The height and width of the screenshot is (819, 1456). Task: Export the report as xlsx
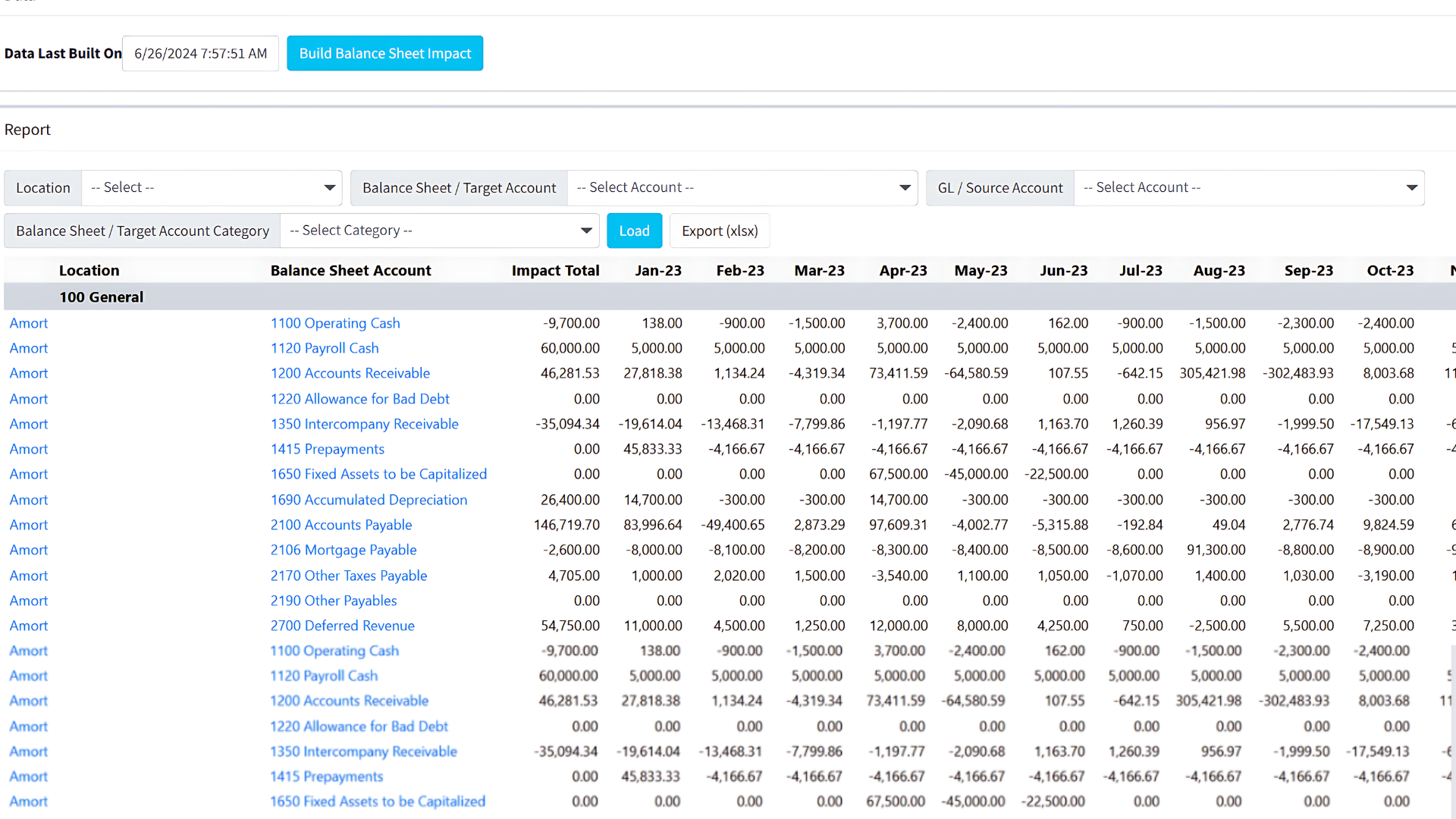point(719,231)
